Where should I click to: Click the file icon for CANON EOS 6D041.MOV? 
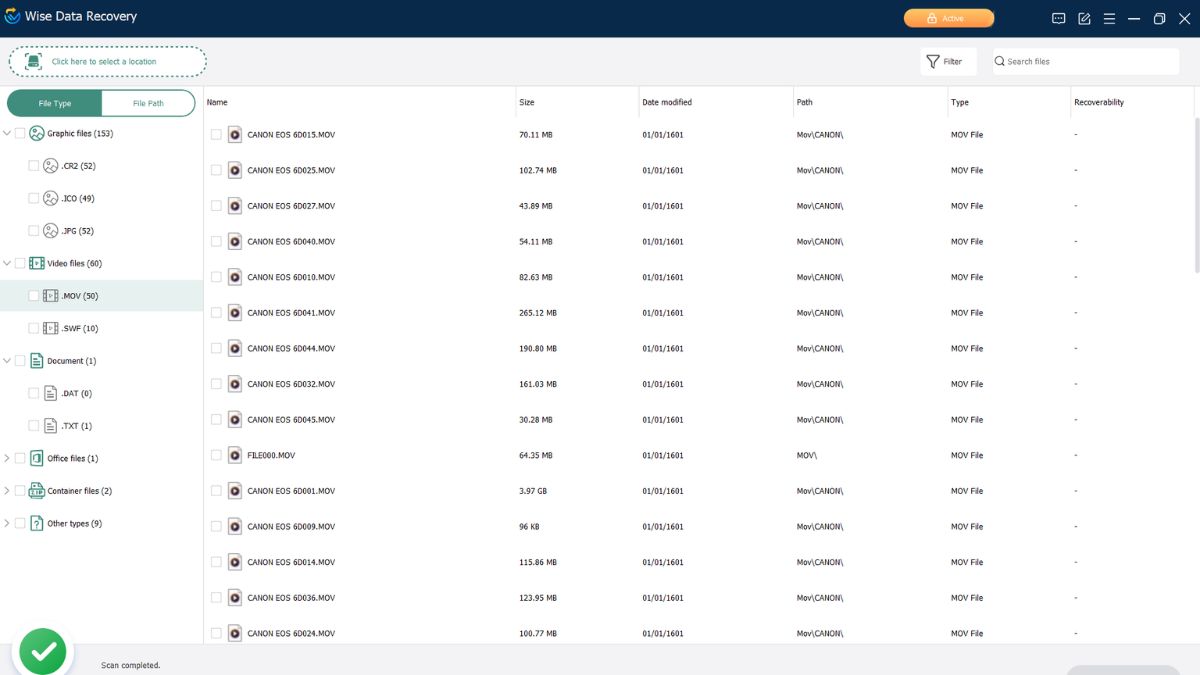pyautogui.click(x=235, y=313)
